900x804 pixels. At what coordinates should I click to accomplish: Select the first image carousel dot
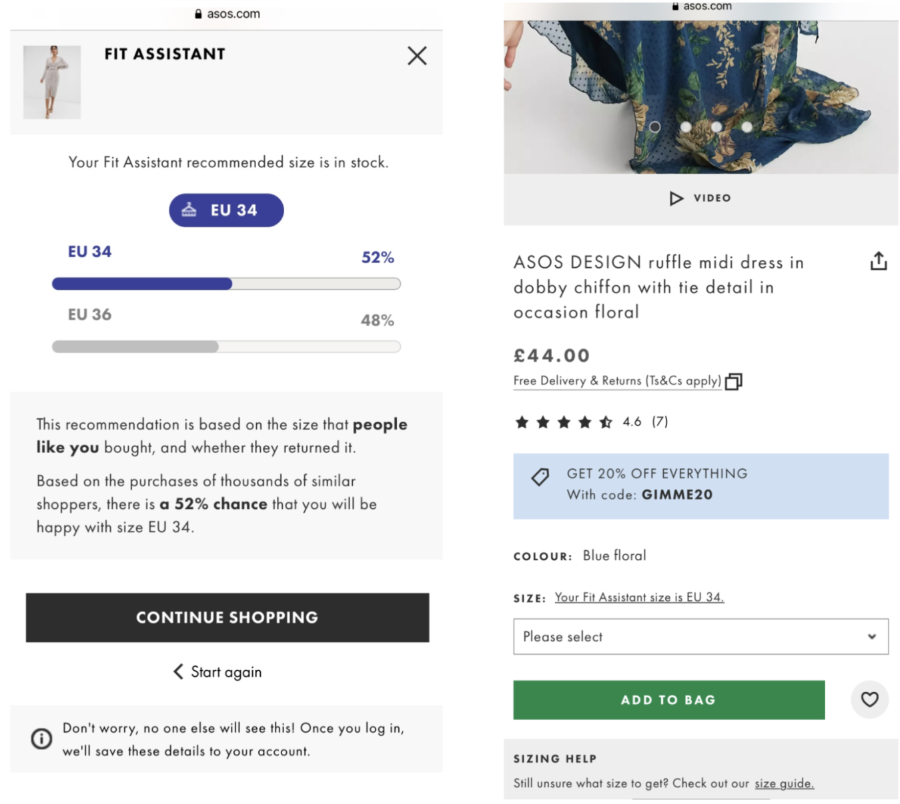click(654, 127)
